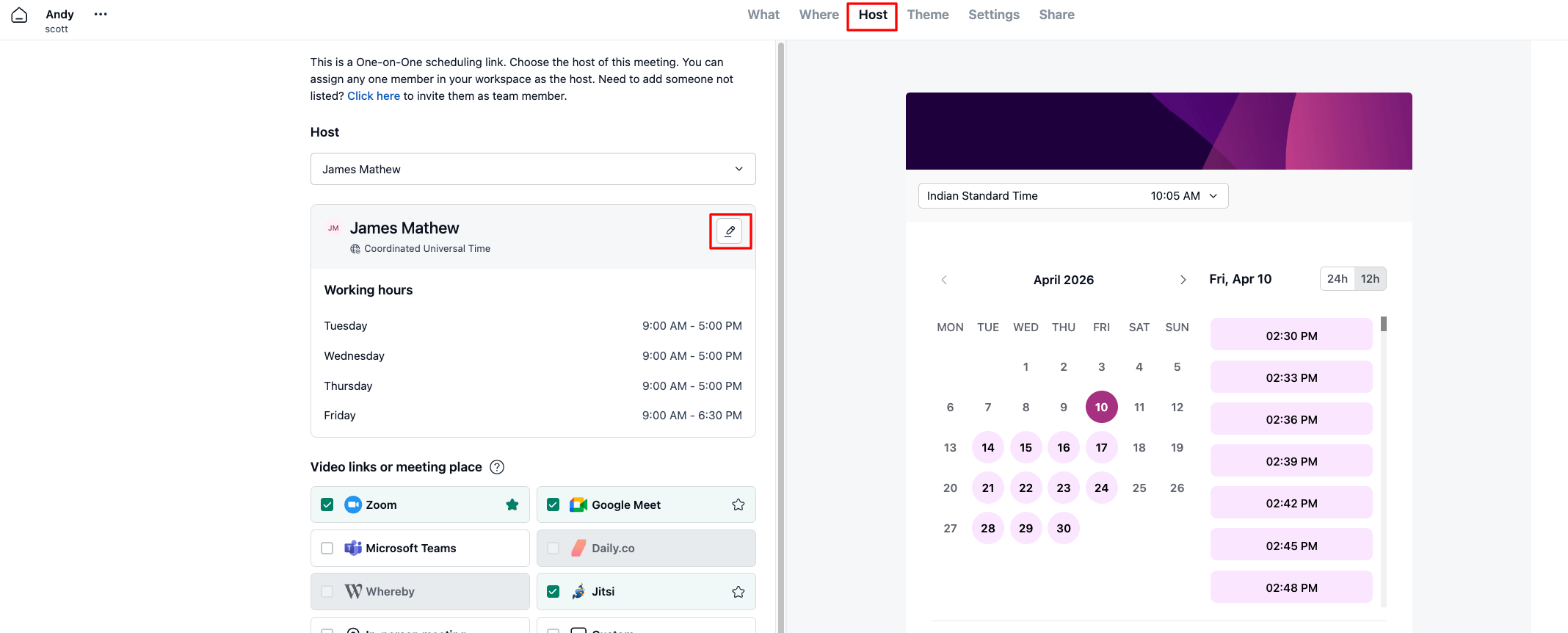Select April 15 on the calendar

tap(1026, 447)
